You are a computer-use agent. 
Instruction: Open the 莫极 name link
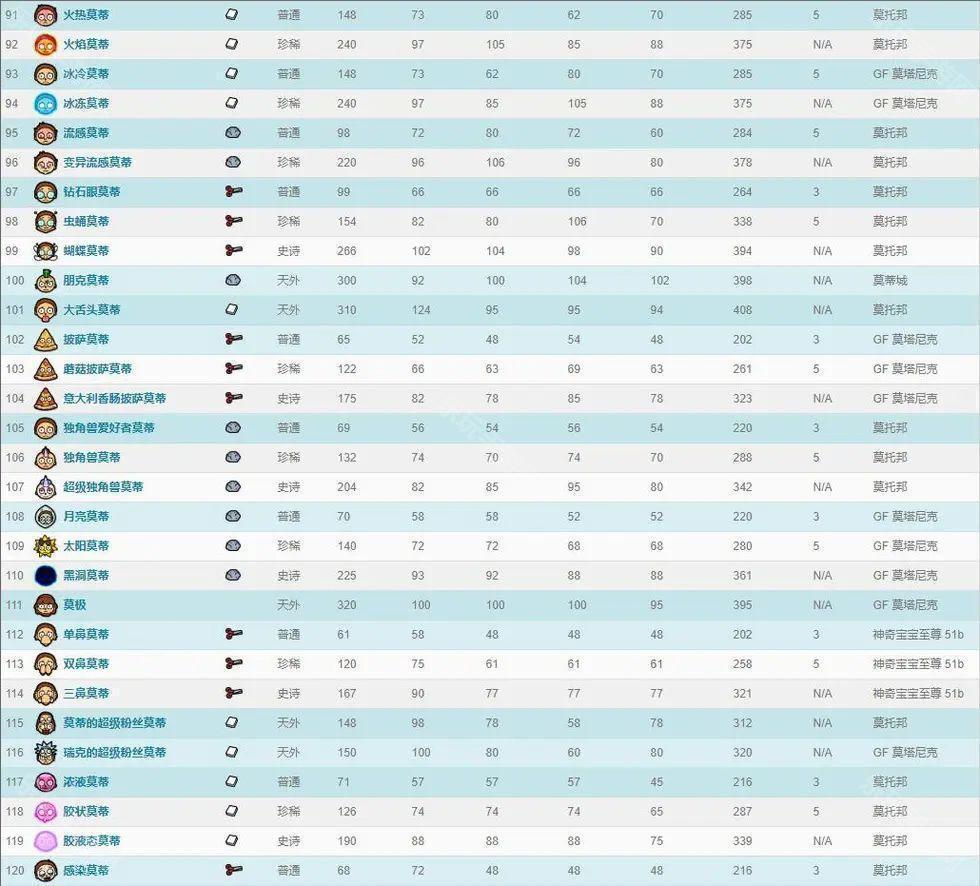75,605
